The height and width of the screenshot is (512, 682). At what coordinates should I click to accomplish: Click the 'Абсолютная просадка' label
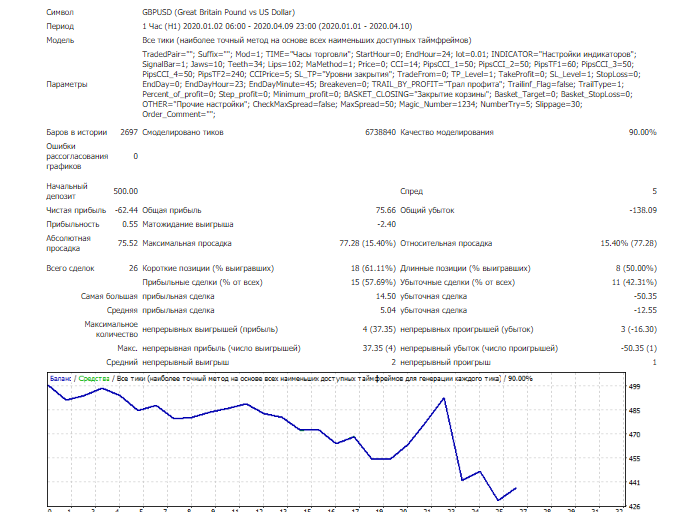click(68, 243)
